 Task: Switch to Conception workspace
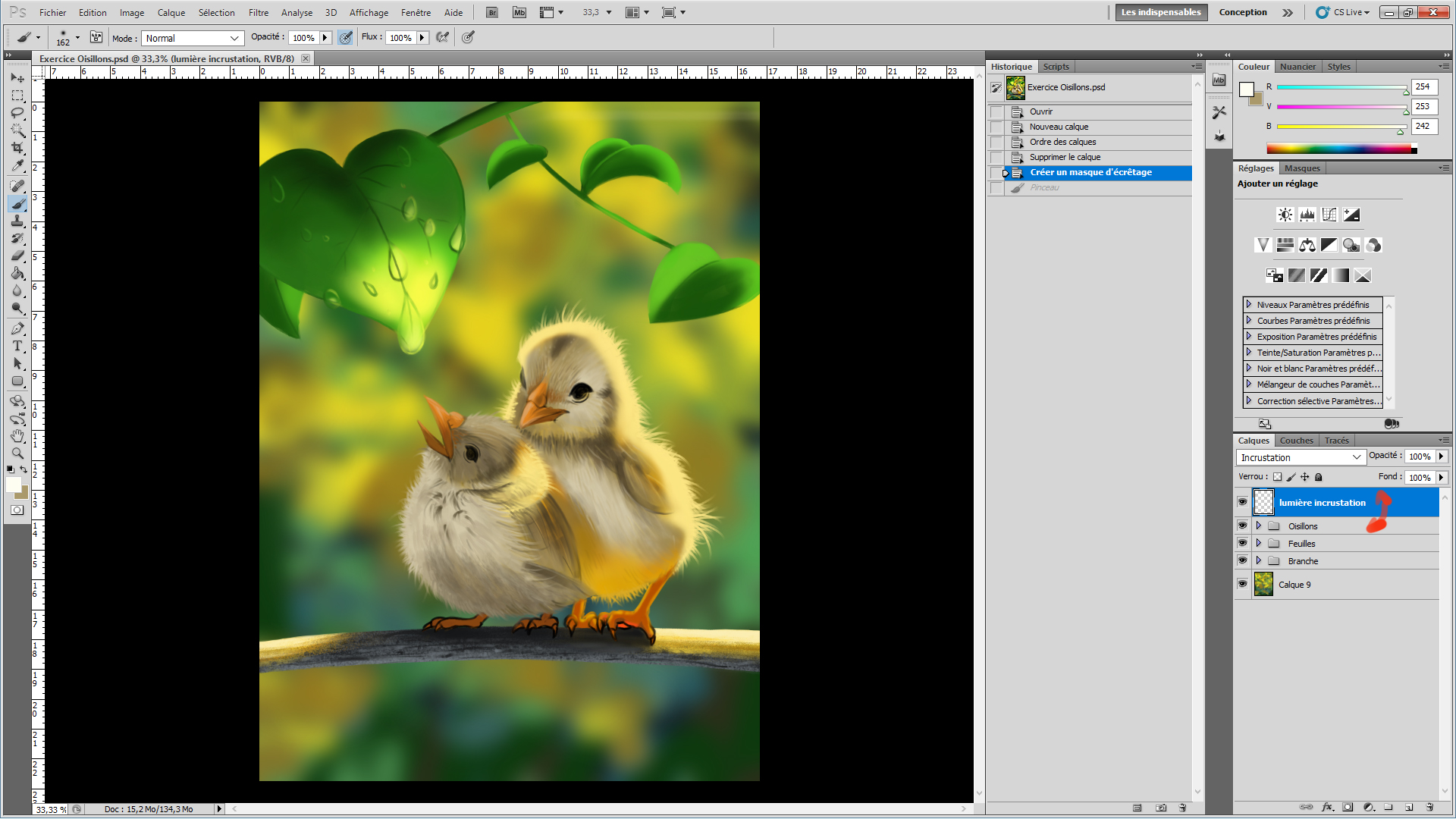1242,12
